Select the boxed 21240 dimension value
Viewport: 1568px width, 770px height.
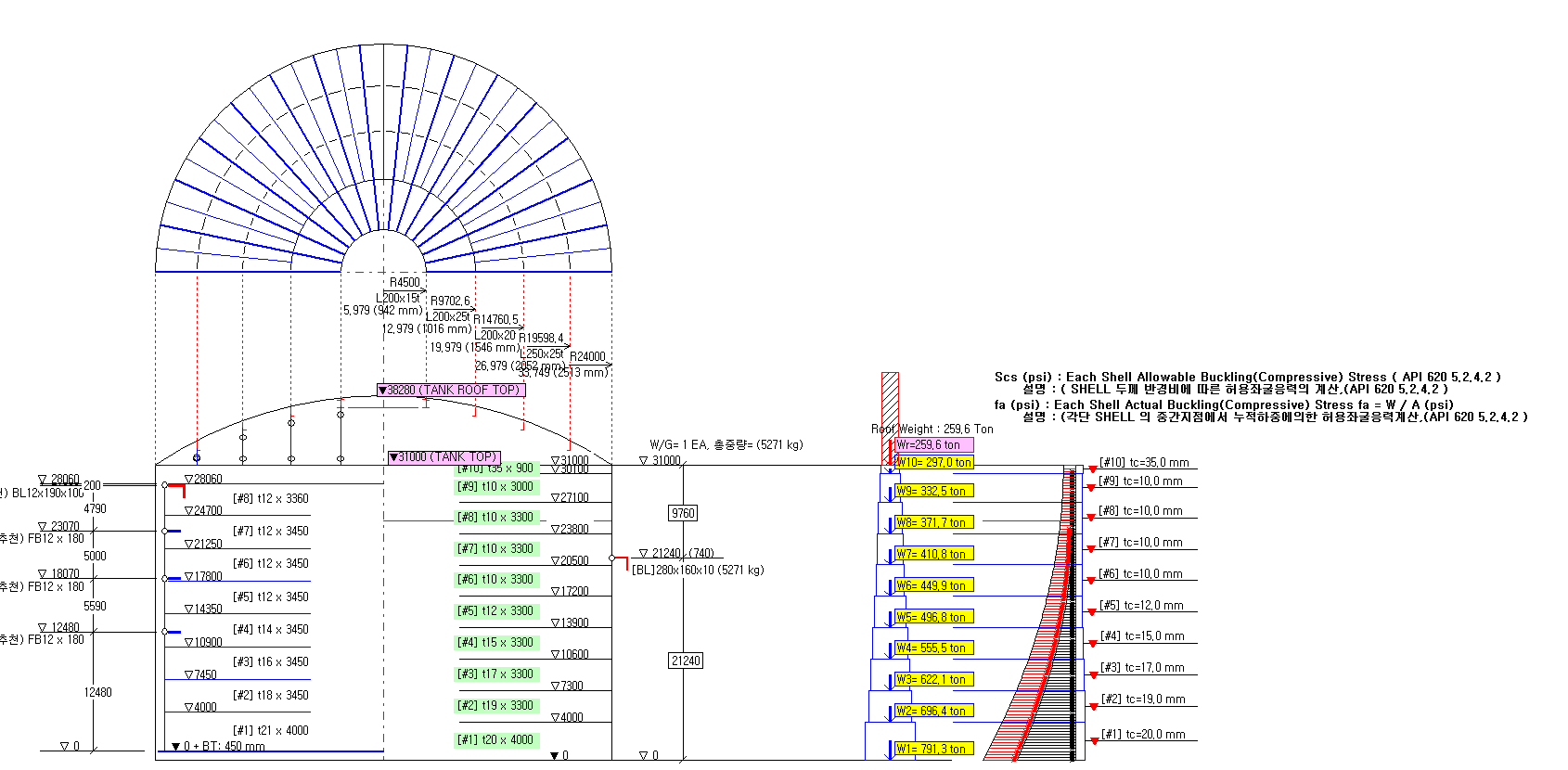686,661
